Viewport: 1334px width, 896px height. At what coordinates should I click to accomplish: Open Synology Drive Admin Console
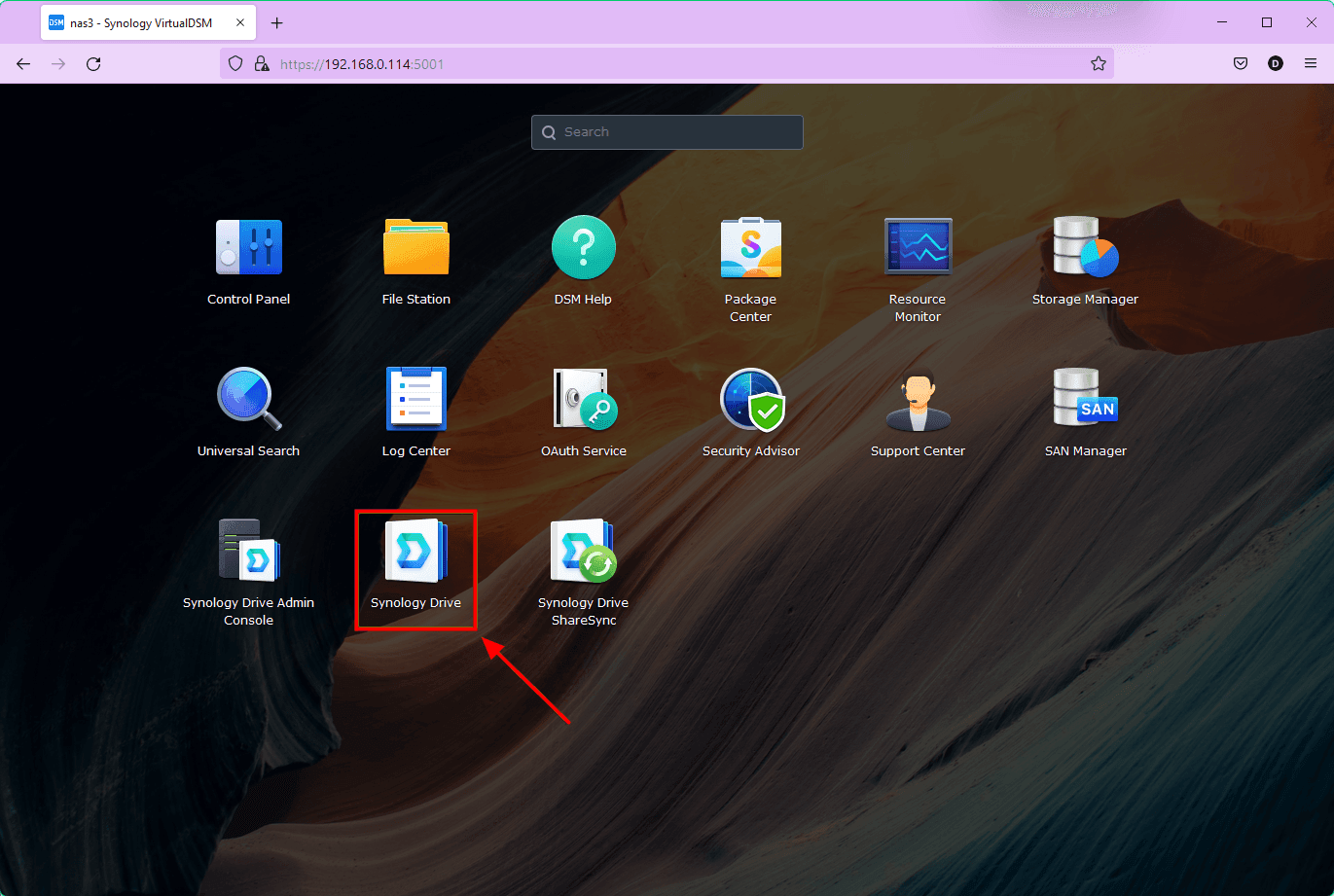[x=248, y=551]
